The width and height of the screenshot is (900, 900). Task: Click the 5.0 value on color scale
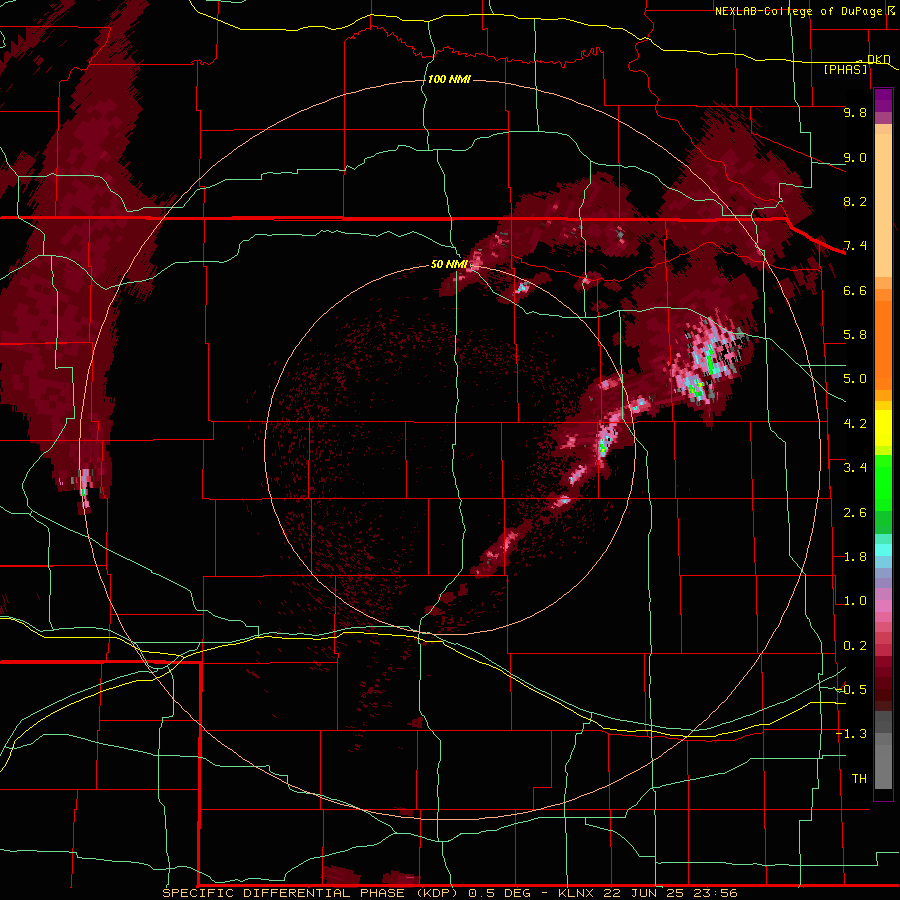855,379
